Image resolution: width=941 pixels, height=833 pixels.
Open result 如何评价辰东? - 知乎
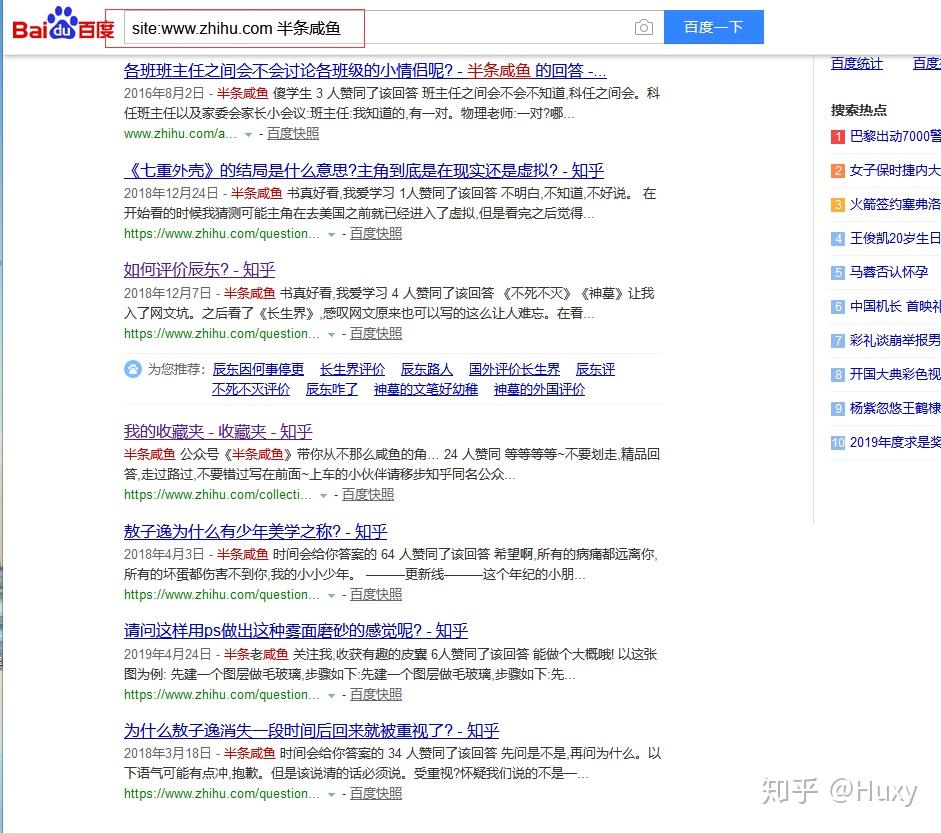point(199,270)
